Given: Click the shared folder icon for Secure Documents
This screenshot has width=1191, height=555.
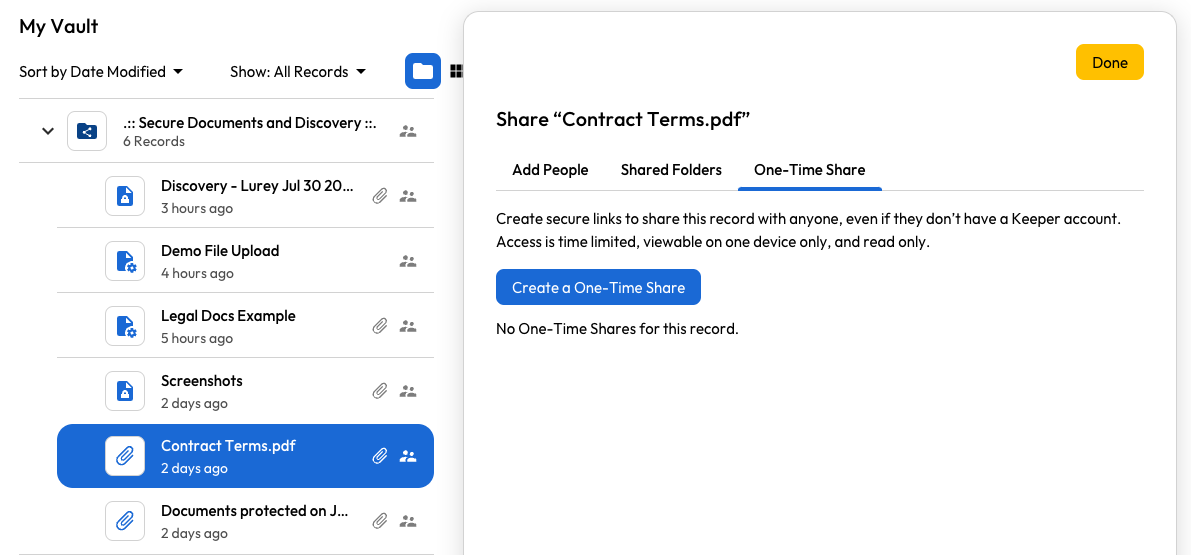Looking at the screenshot, I should pos(87,131).
